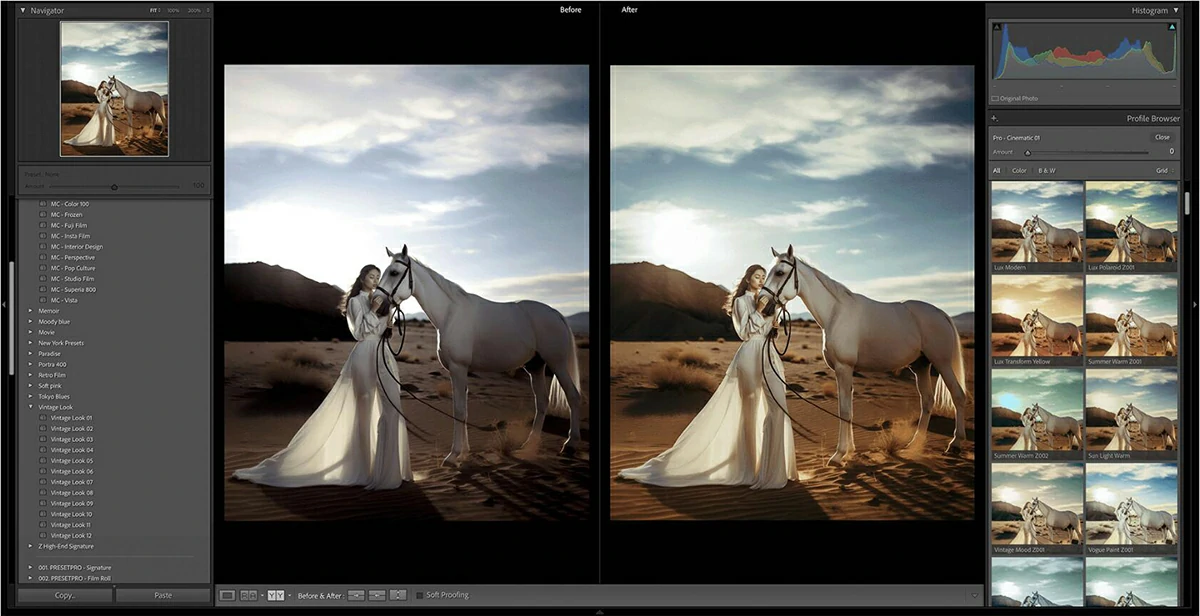Select the MC - Superia 800 preset
The height and width of the screenshot is (616, 1200).
[x=73, y=290]
